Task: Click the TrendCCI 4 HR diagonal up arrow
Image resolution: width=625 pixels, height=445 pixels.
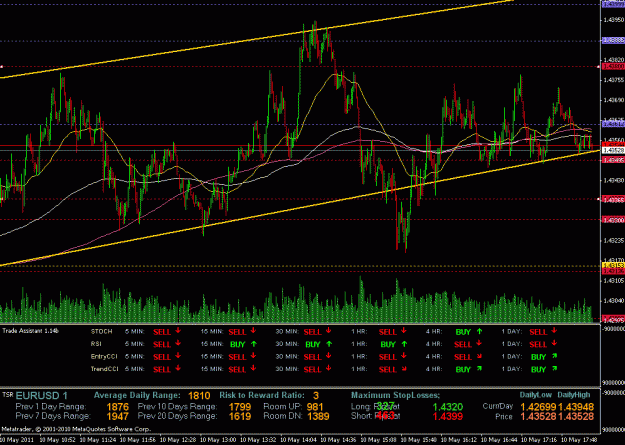Action: [x=479, y=368]
